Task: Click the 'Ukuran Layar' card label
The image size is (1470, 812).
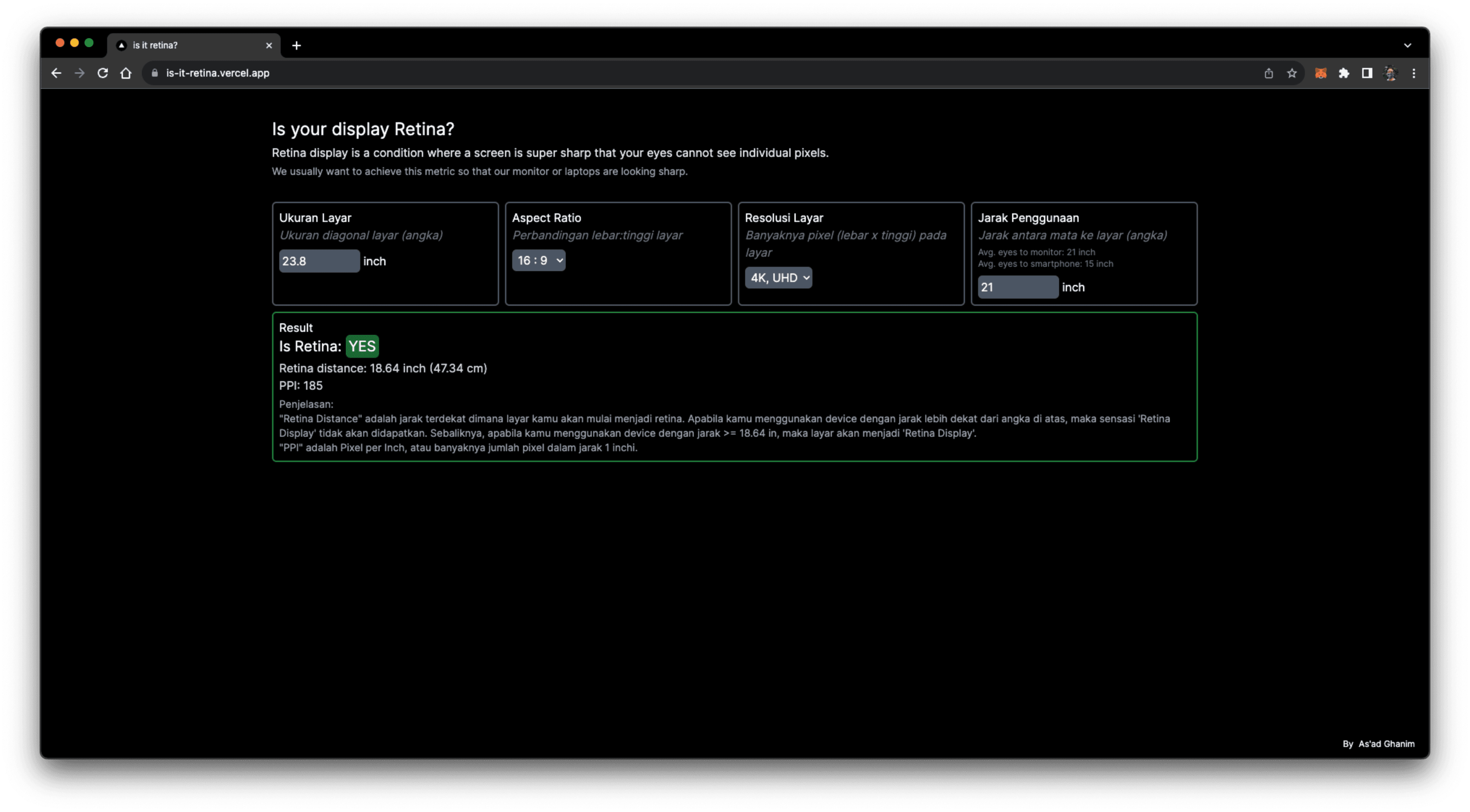Action: tap(315, 217)
